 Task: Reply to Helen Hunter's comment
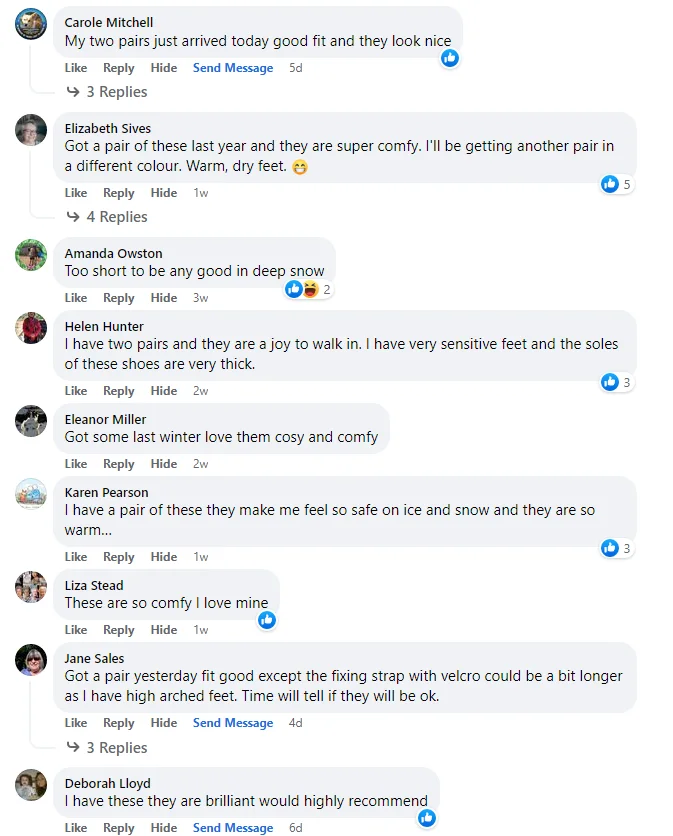pyautogui.click(x=118, y=391)
